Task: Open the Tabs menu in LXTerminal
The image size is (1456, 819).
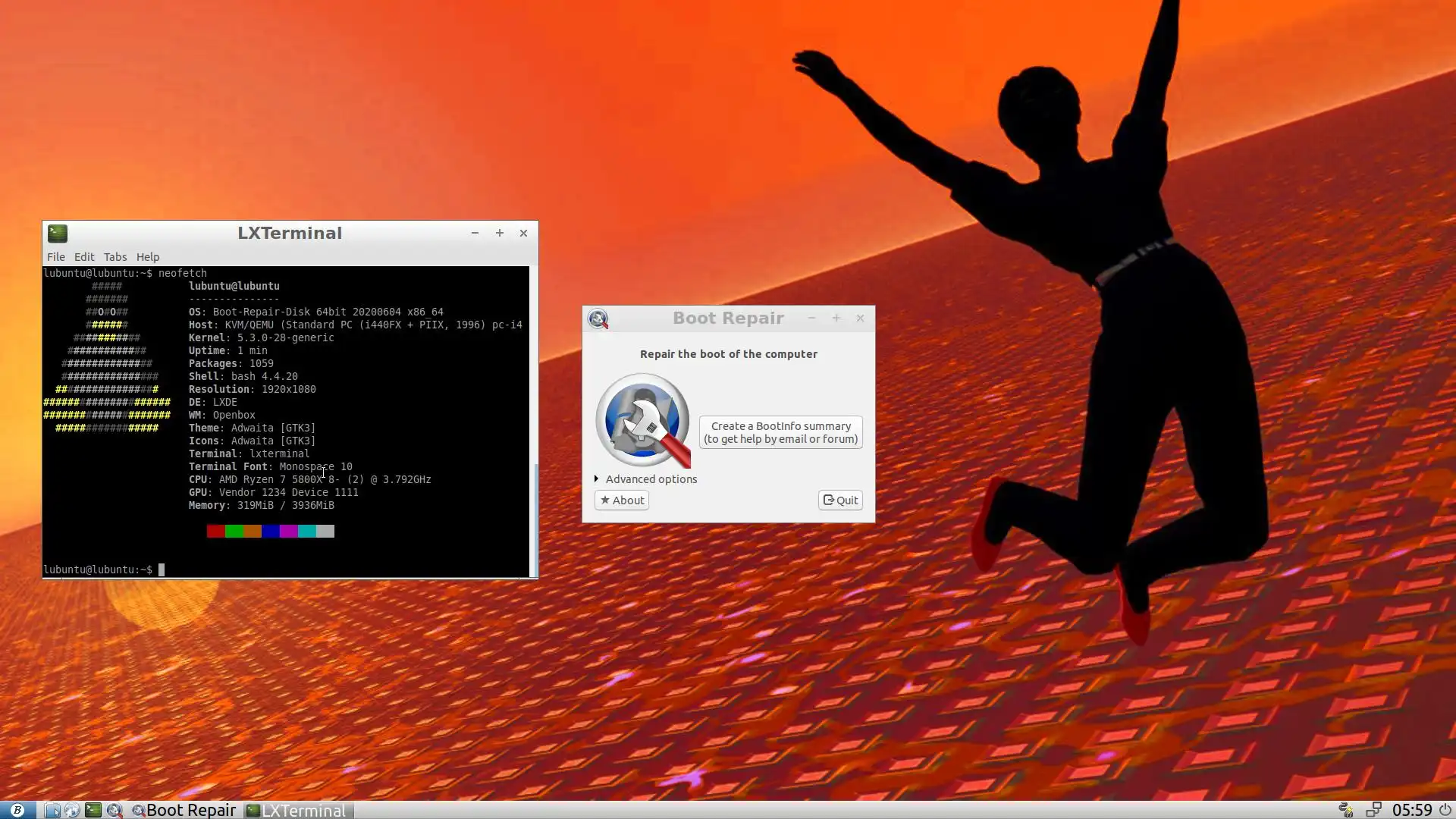Action: click(115, 256)
